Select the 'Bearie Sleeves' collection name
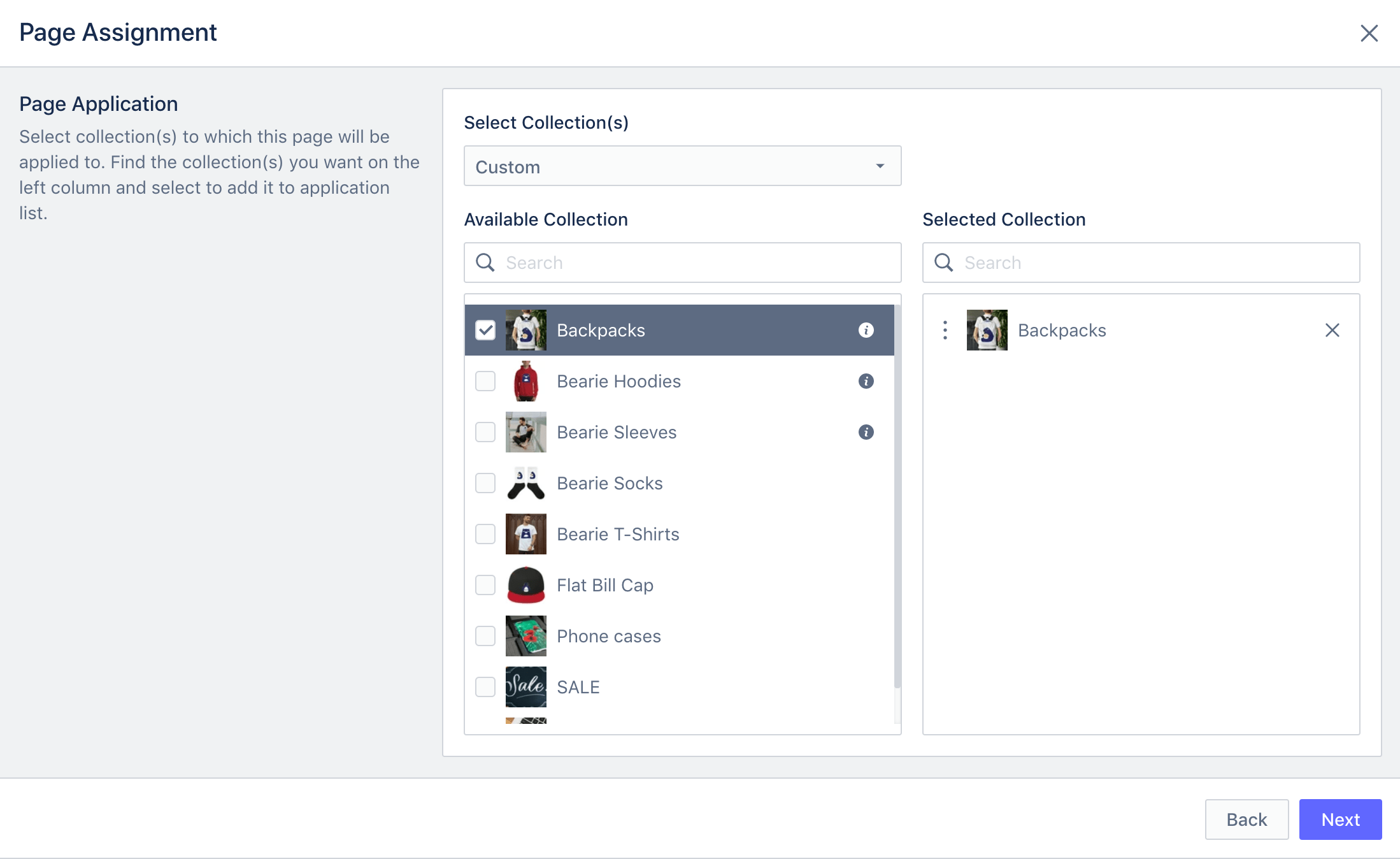This screenshot has height=859, width=1400. tap(617, 432)
